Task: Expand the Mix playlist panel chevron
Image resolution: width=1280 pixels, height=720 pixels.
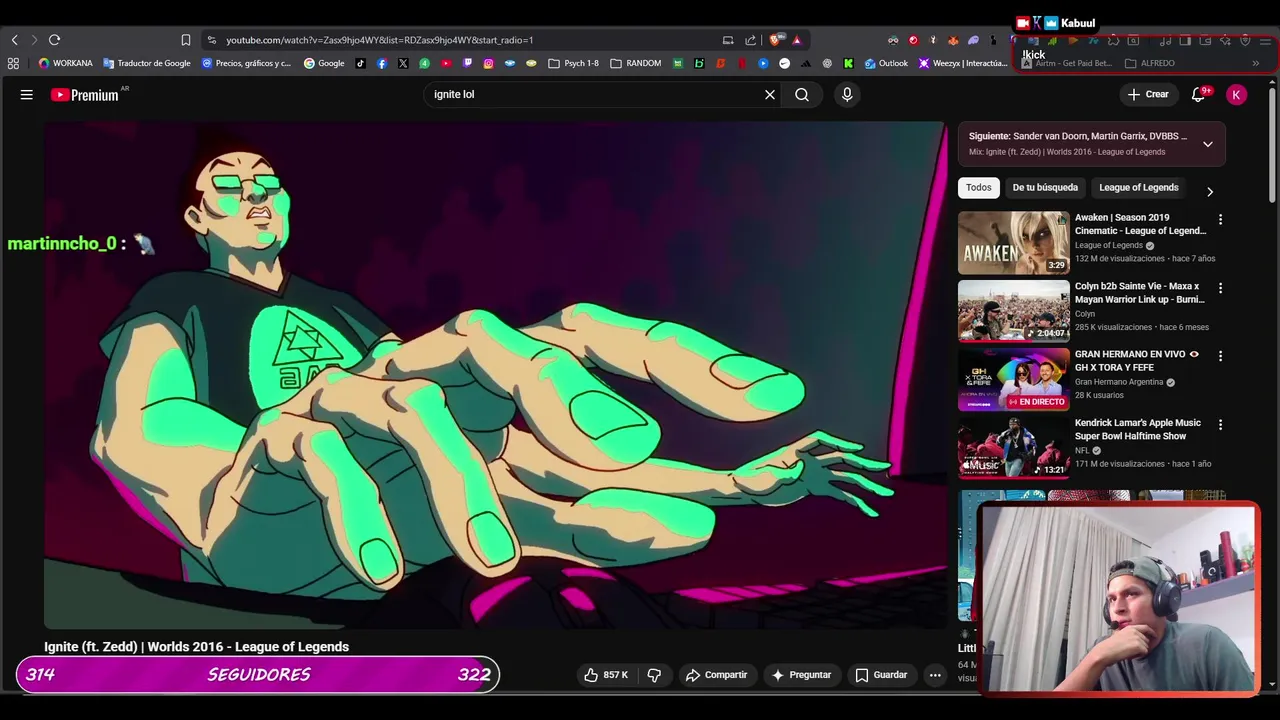Action: click(1208, 144)
